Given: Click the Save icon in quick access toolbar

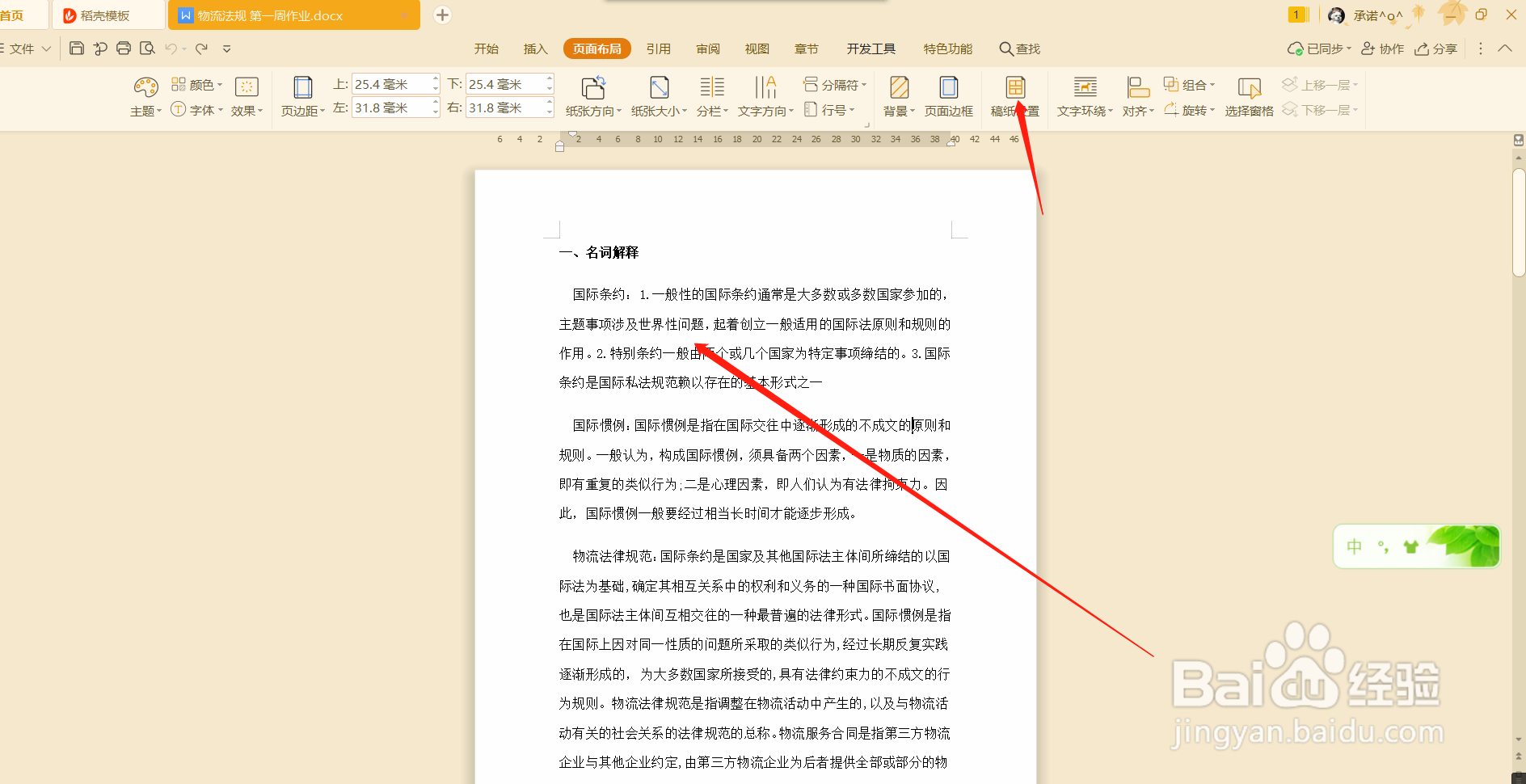Looking at the screenshot, I should (77, 48).
